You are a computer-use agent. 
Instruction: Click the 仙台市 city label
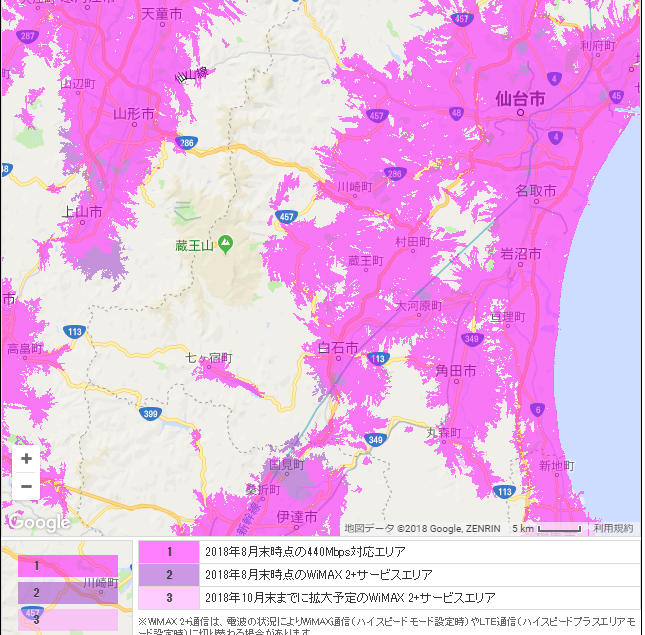click(x=520, y=99)
